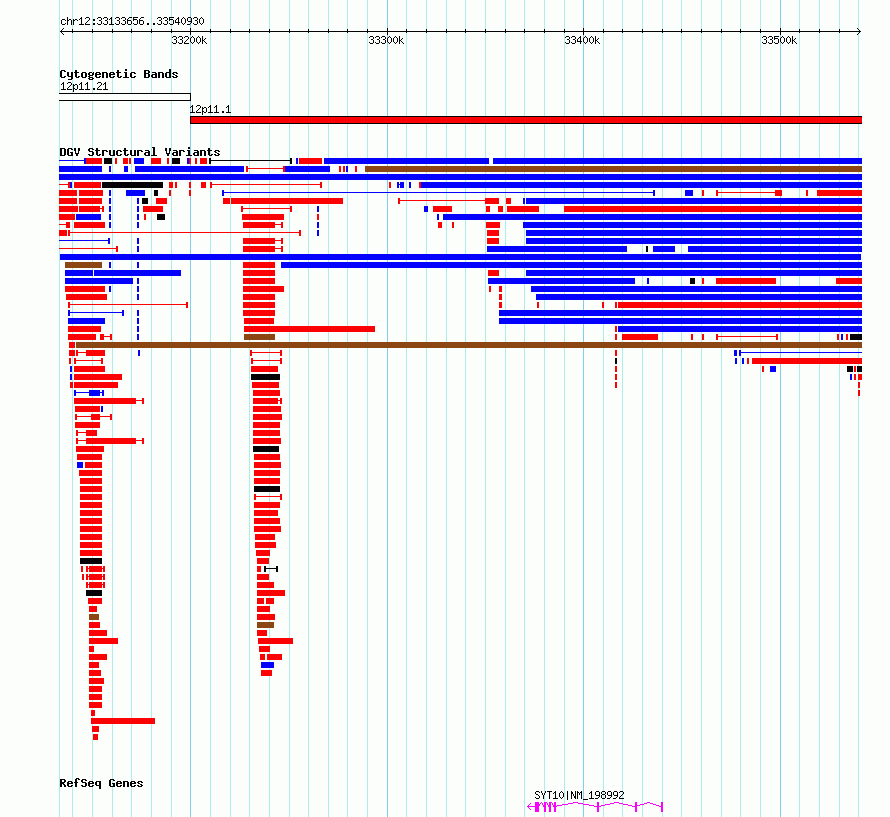Click the long black variant bar near 33170k
Image resolution: width=890 pixels, height=817 pixels.
(x=133, y=185)
